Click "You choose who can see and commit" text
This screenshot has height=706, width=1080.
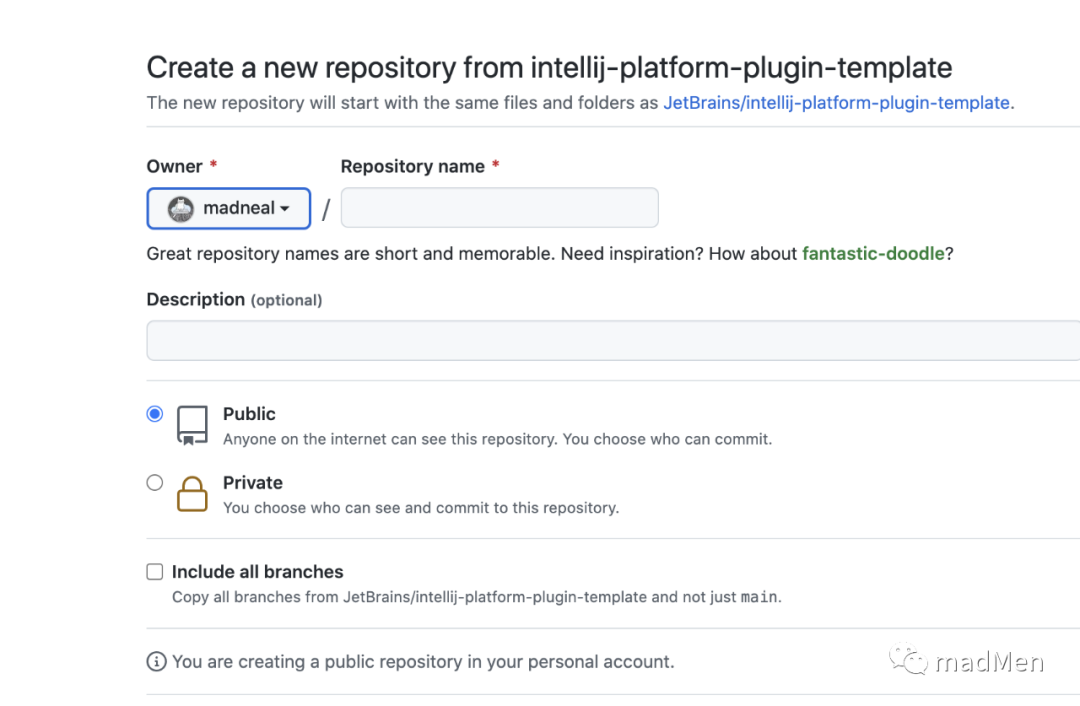coord(421,508)
